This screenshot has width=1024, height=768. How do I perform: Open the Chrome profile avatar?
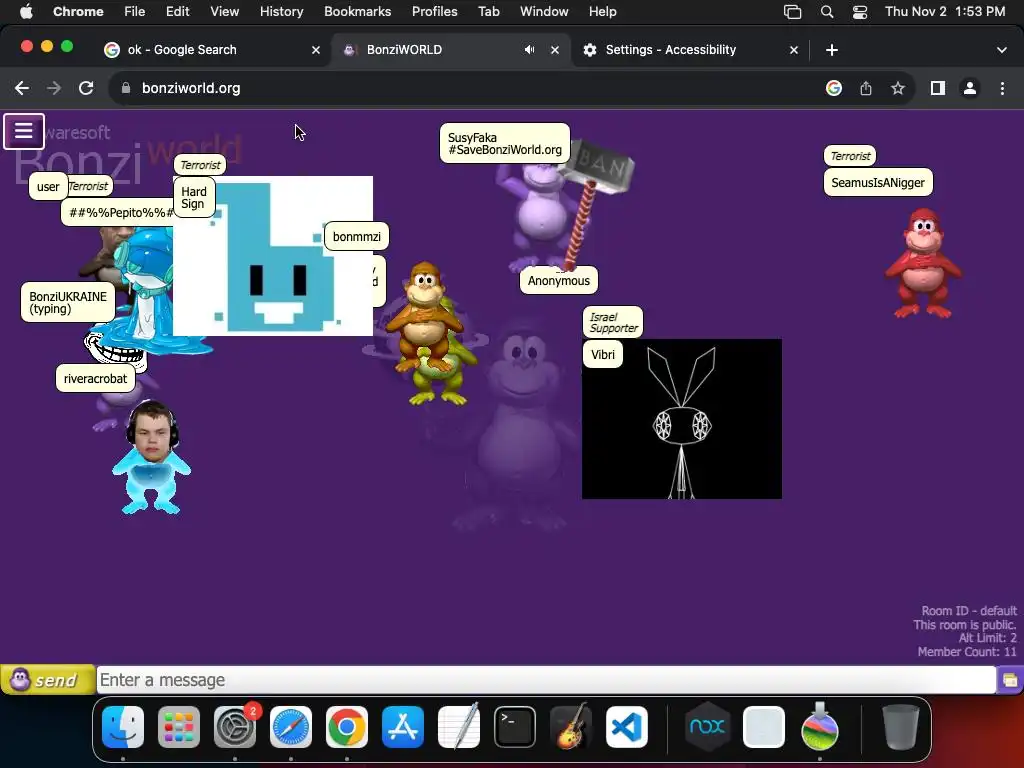point(970,88)
